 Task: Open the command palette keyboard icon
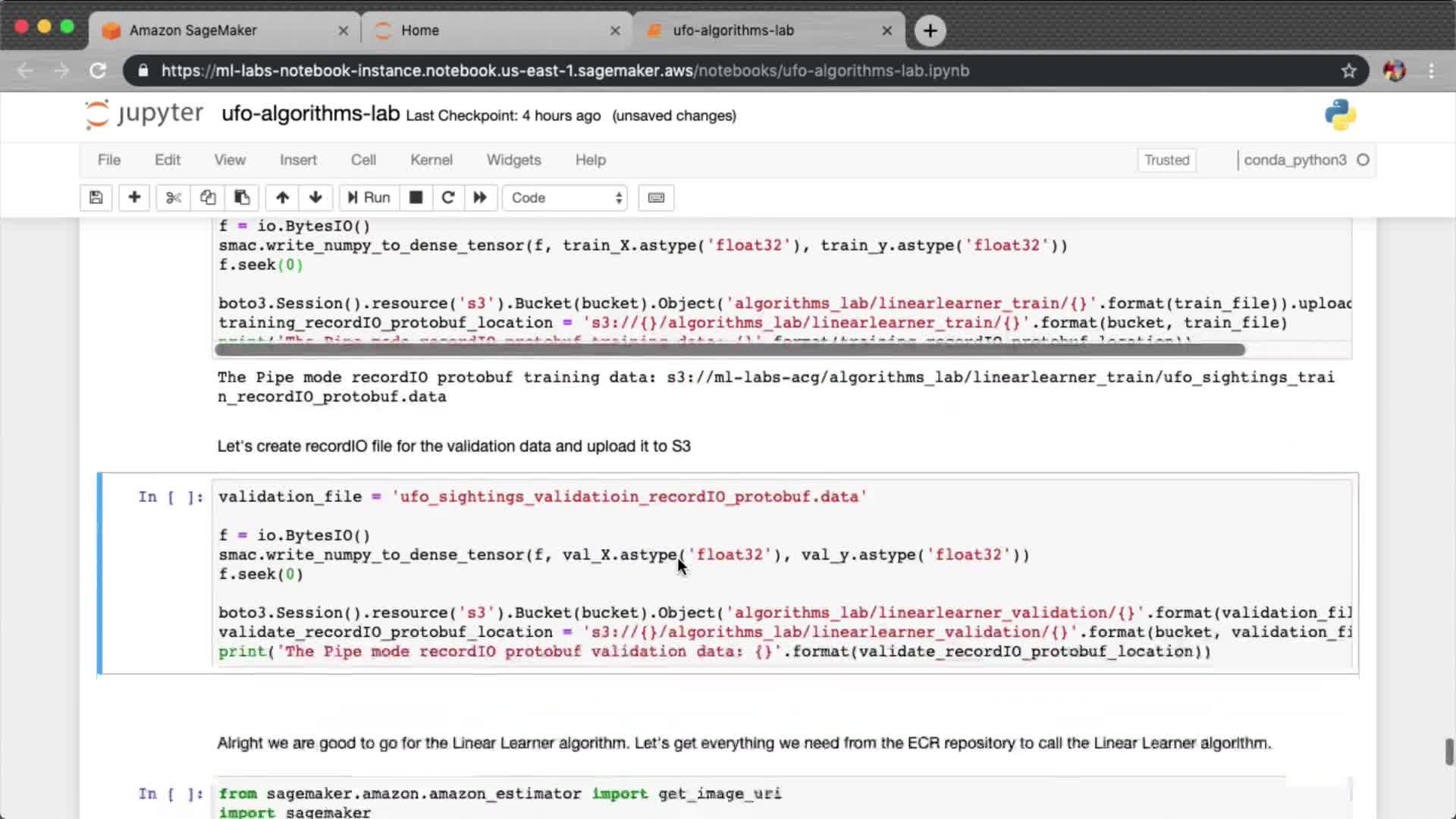coord(656,198)
